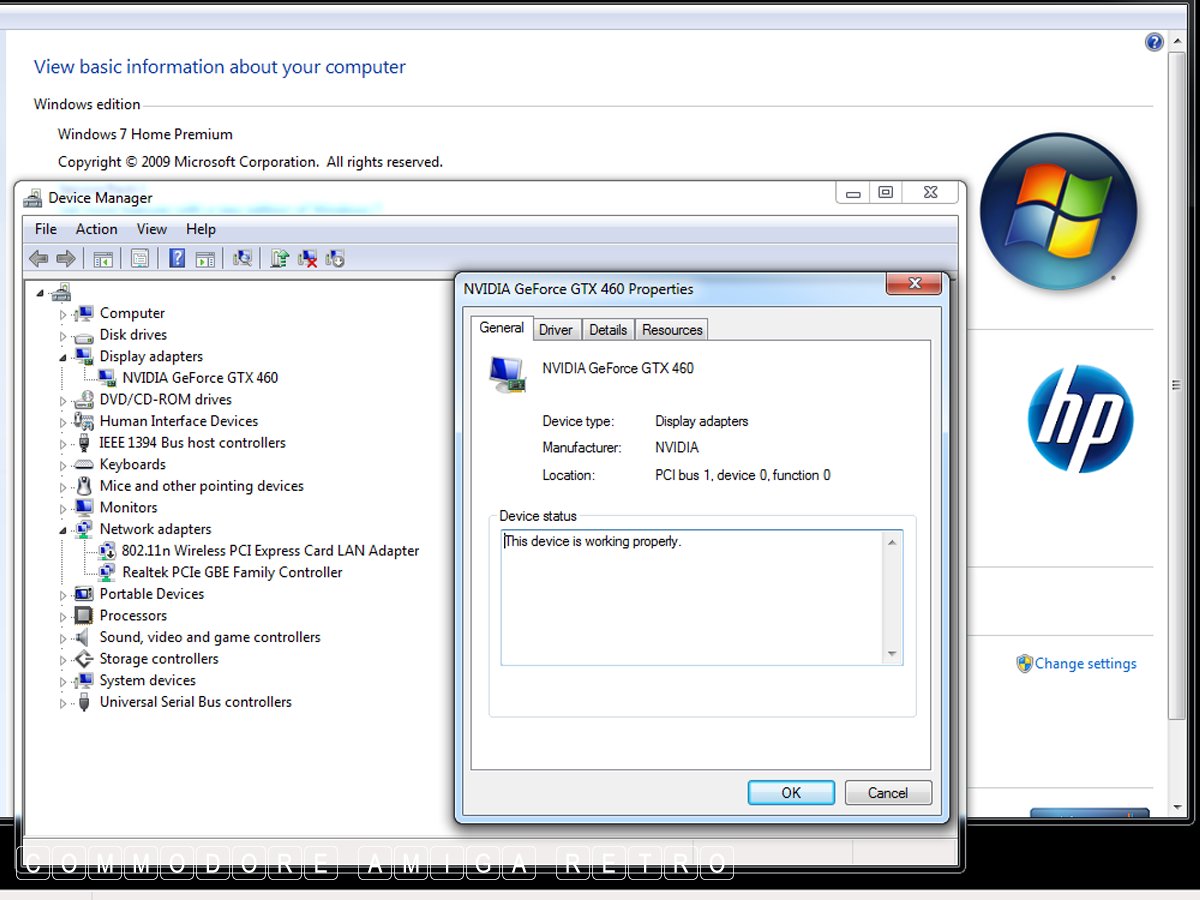Open the Details tab in Properties
This screenshot has width=1200, height=900.
[607, 330]
